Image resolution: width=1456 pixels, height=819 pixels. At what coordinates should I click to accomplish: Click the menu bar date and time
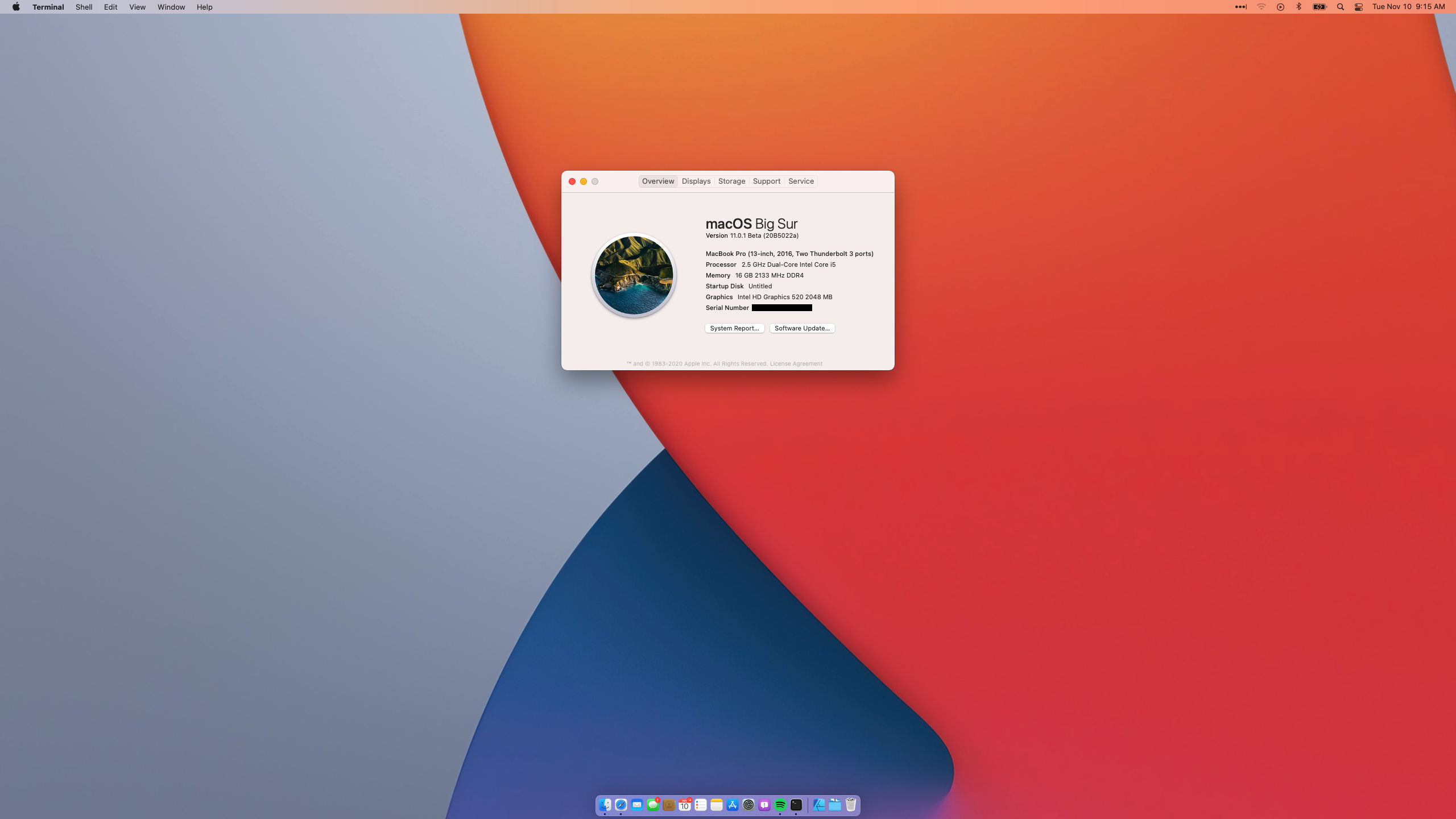pyautogui.click(x=1408, y=7)
